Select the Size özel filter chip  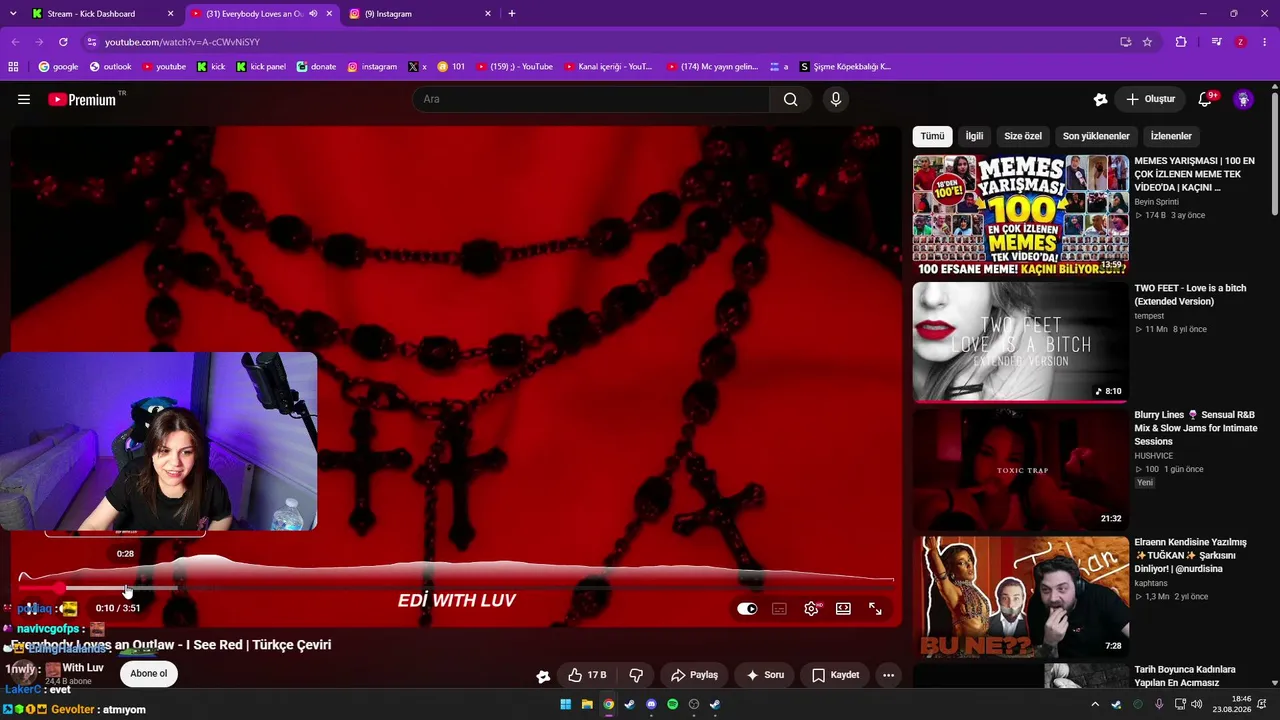1023,136
